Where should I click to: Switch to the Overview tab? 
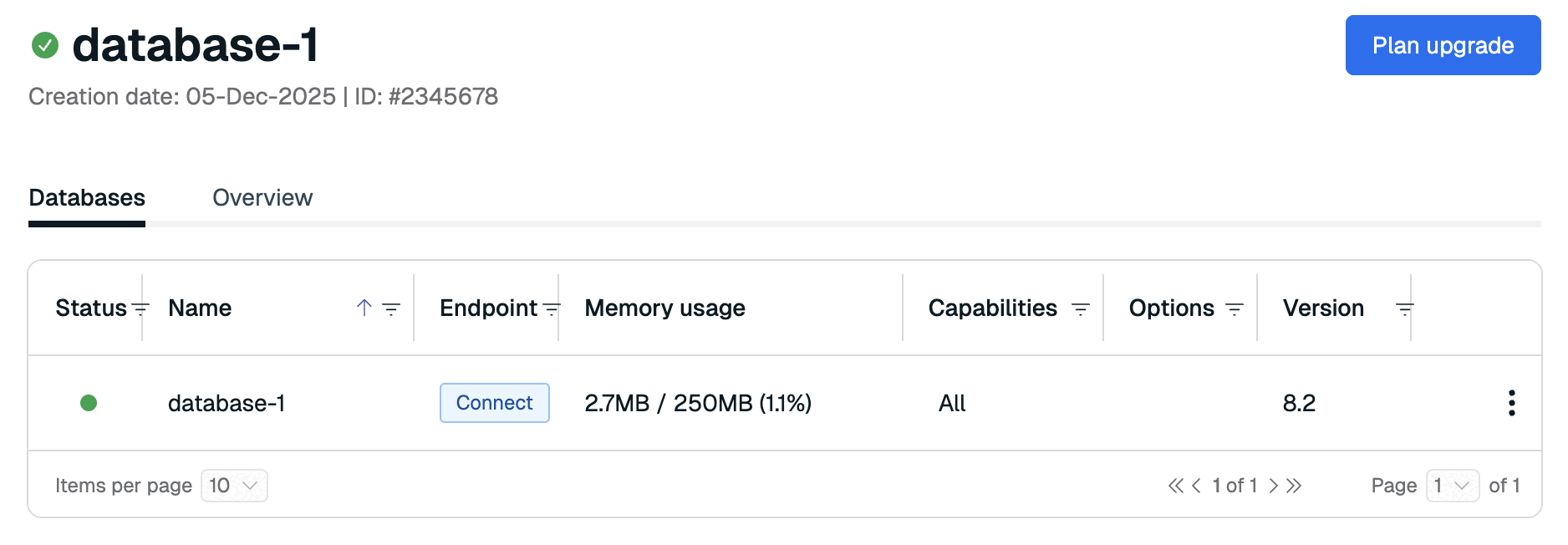262,198
